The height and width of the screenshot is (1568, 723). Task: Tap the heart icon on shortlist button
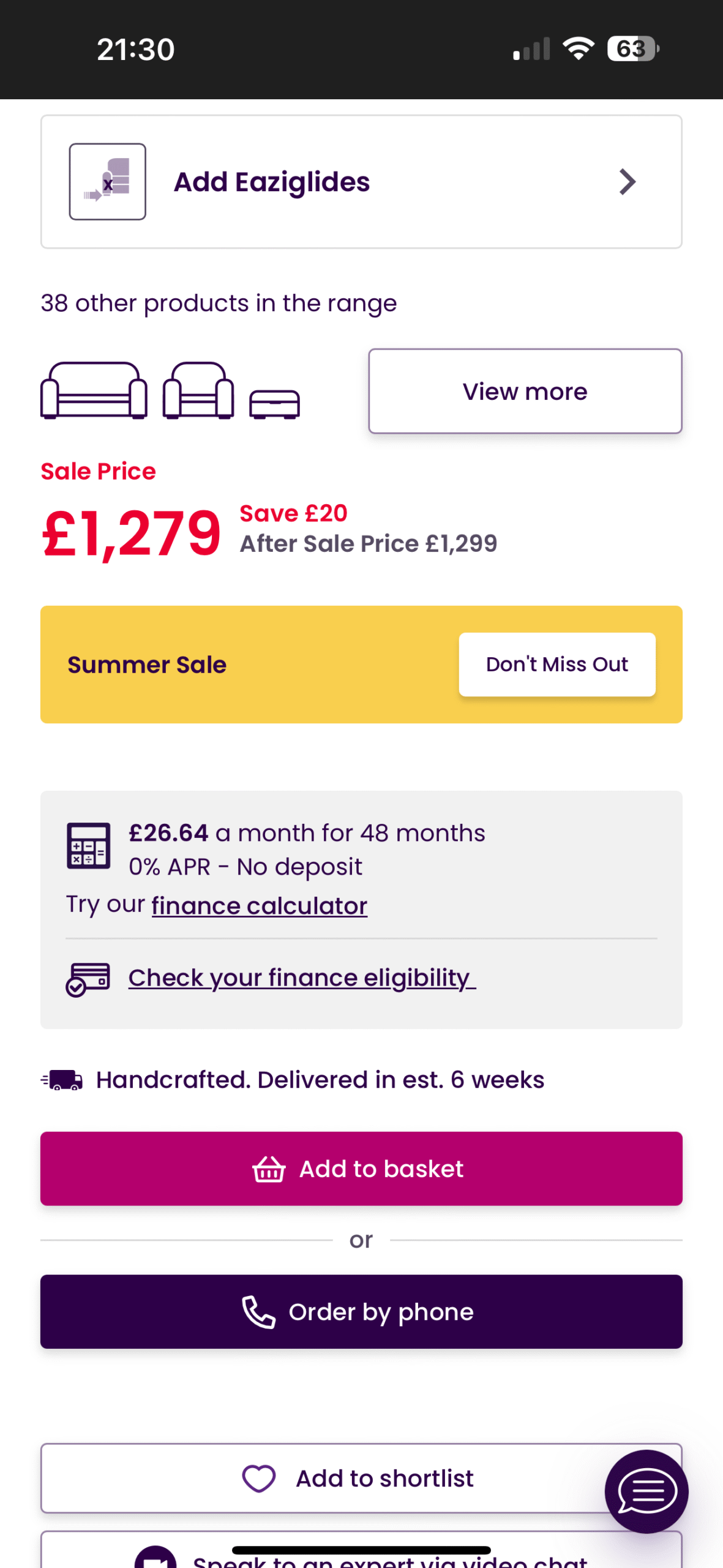click(x=259, y=1478)
